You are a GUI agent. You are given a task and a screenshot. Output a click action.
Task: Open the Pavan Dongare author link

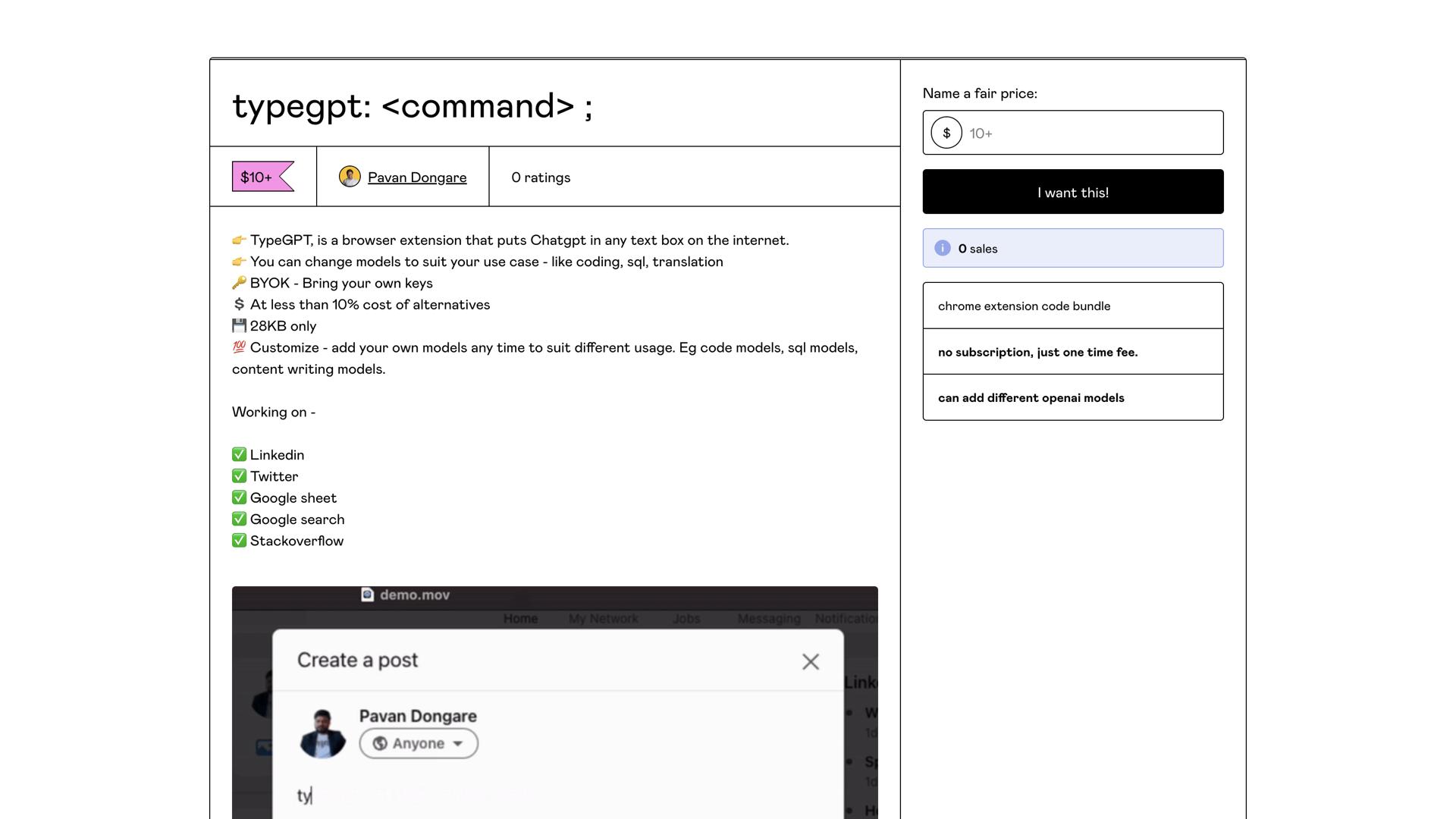pos(416,177)
